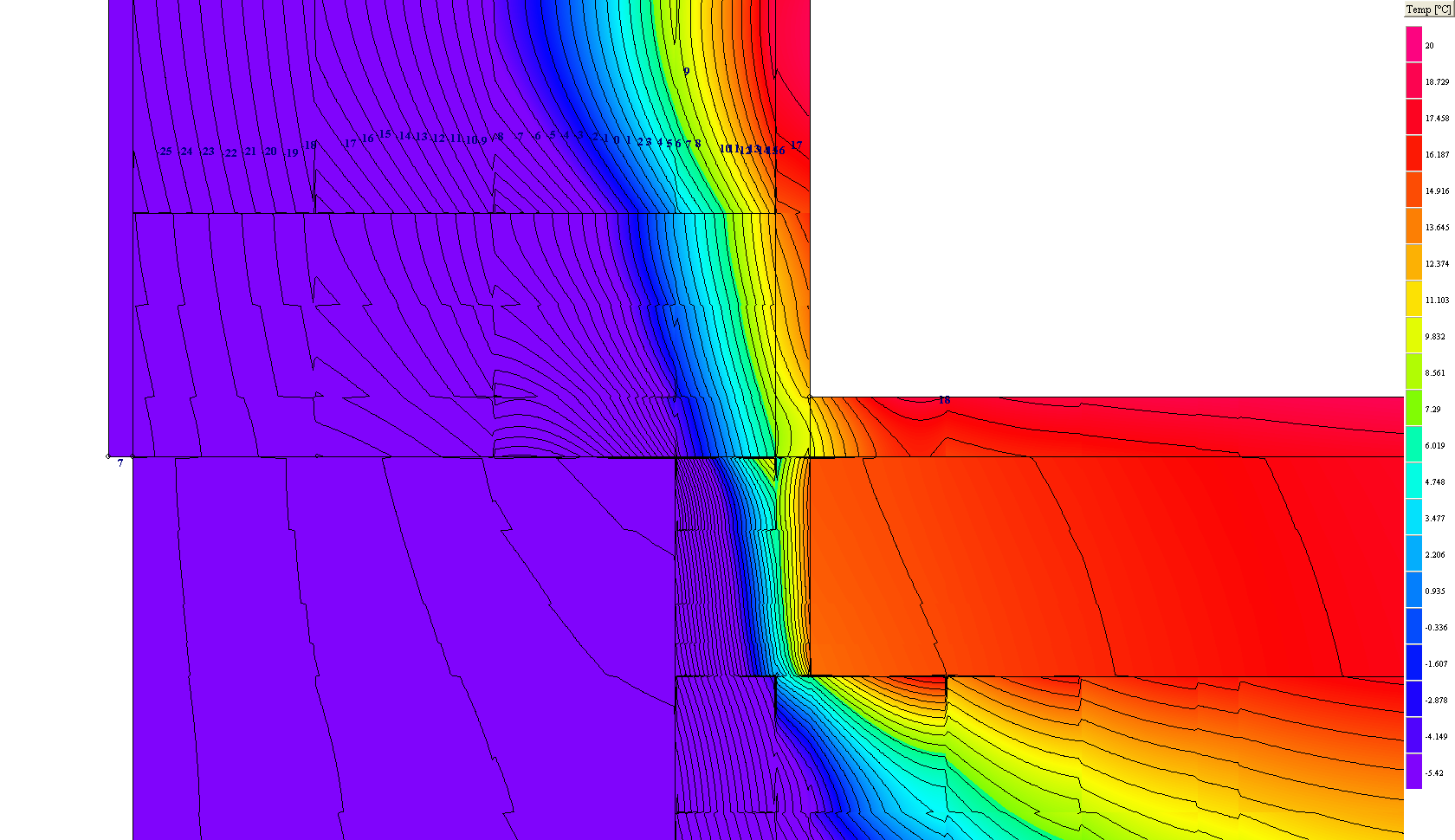1455x840 pixels.
Task: Select the magenta 20 degree legend swatch
Action: coord(1413,43)
